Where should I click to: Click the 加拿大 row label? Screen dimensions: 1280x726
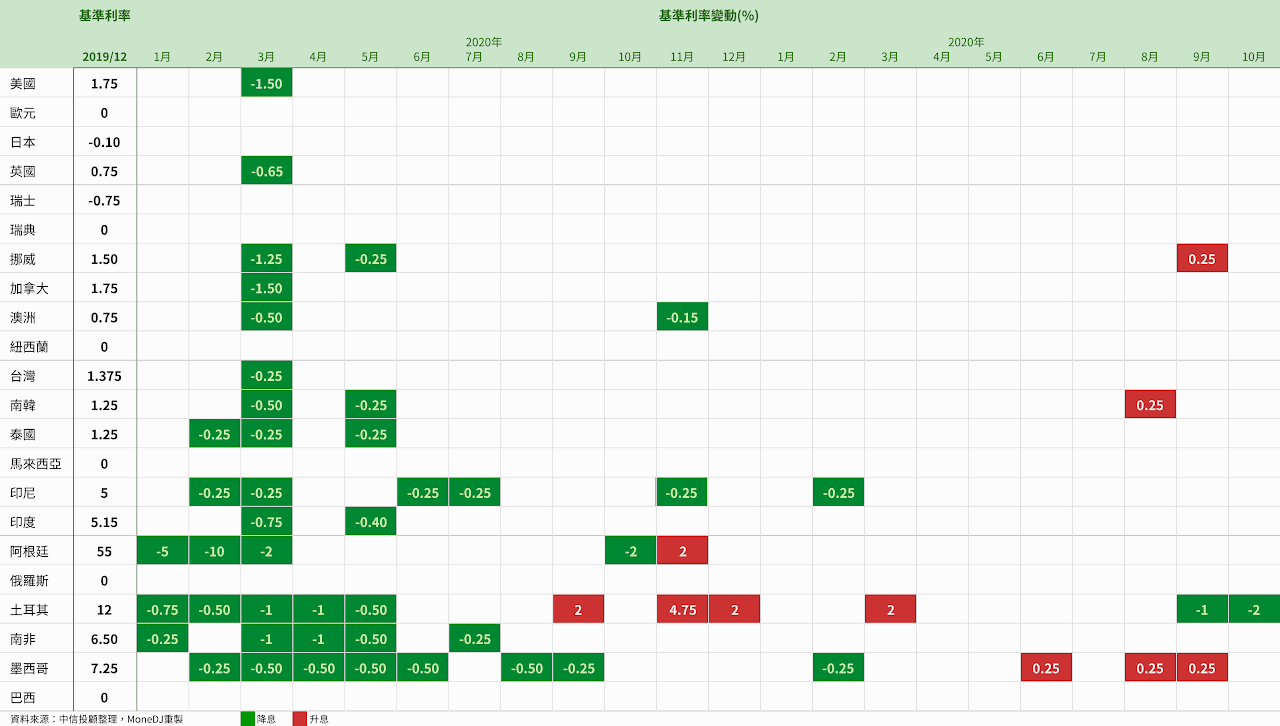[x=29, y=288]
